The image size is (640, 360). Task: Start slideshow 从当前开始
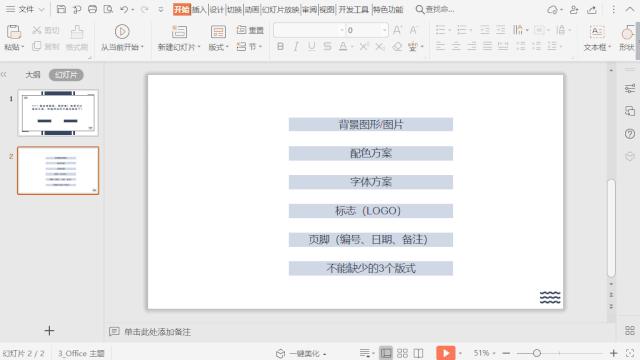click(122, 38)
